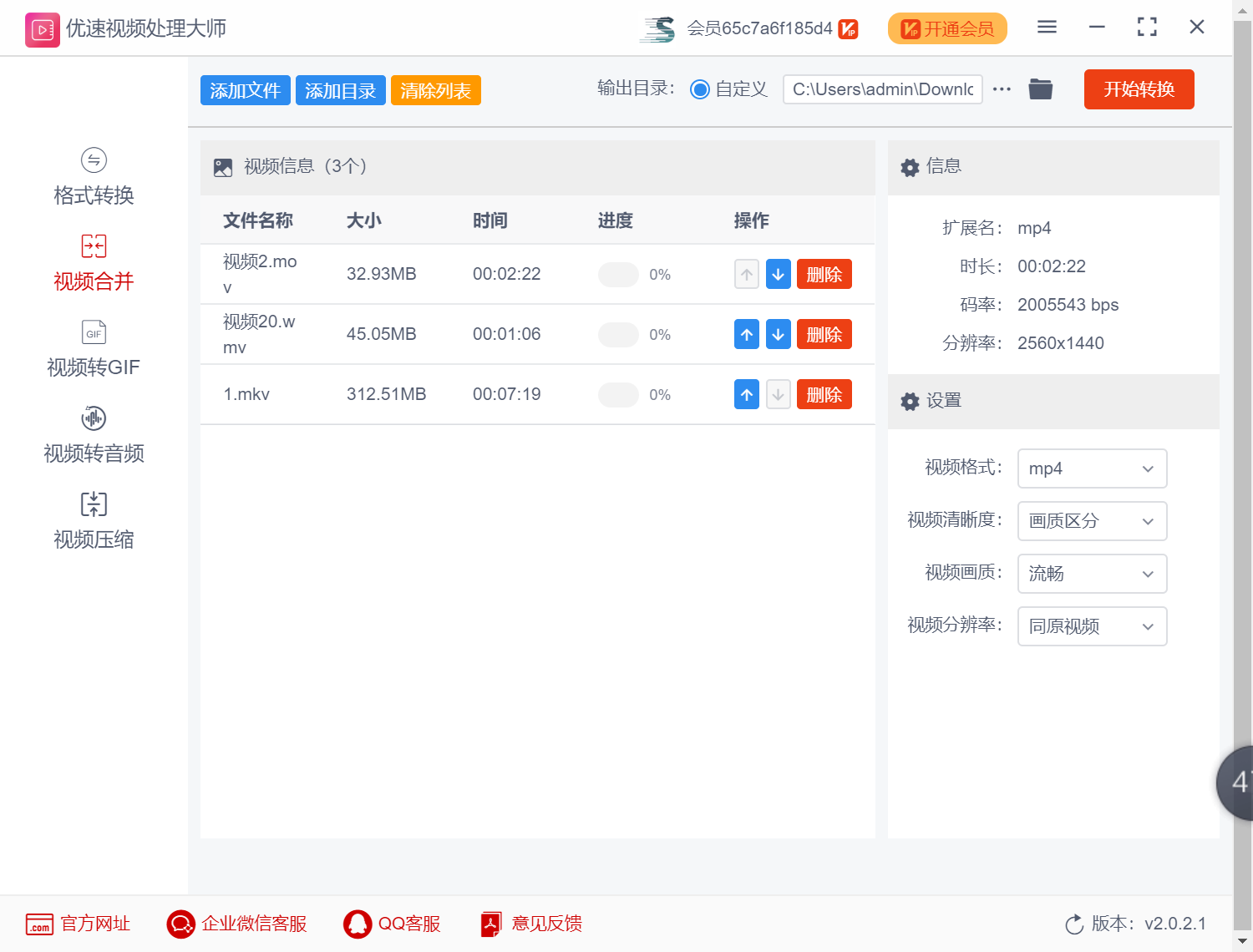Screen dimensions: 1253x952
Task: Open the 视频清晰度 画质区分 dropdown
Action: click(1092, 521)
